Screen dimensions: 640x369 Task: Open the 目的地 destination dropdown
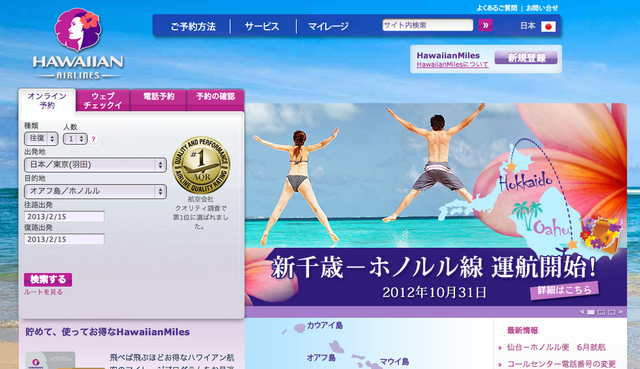click(x=95, y=191)
